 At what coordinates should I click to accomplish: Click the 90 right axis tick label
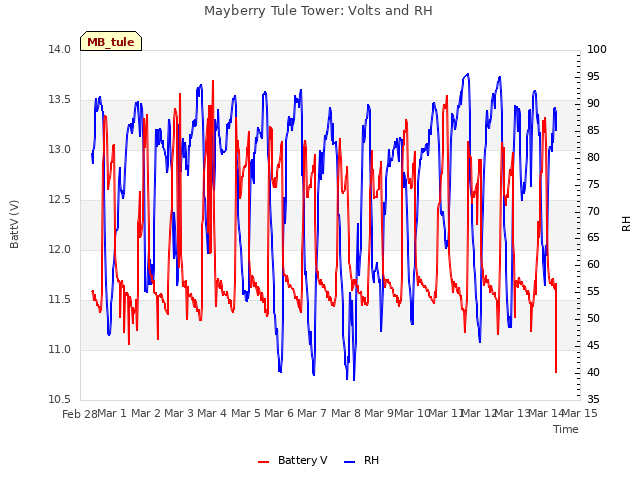point(593,103)
